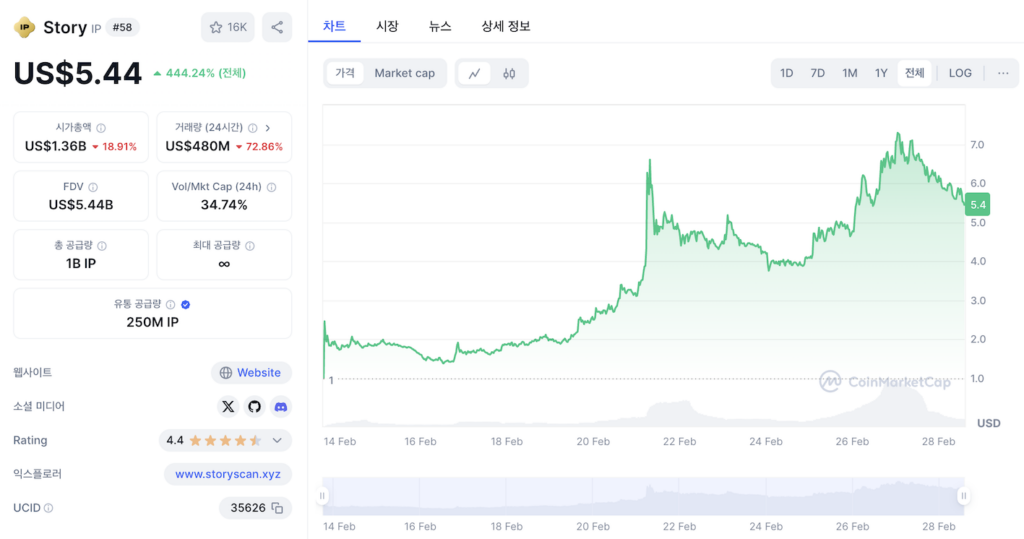The image size is (1024, 539).
Task: Set chart range to 1M
Action: tap(850, 73)
